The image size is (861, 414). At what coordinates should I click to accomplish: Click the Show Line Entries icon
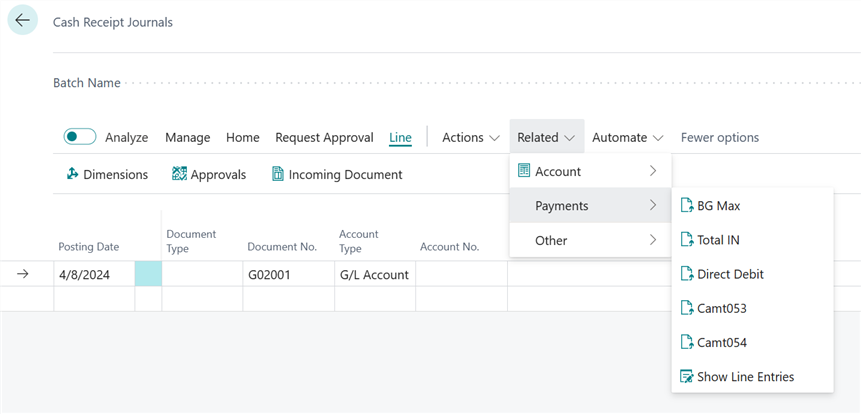coord(687,376)
